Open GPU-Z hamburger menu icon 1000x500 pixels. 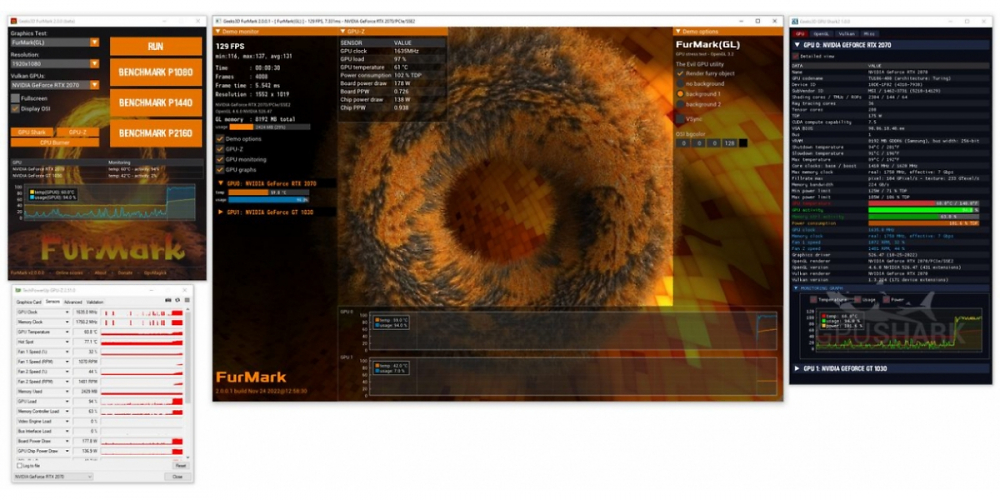tap(187, 300)
